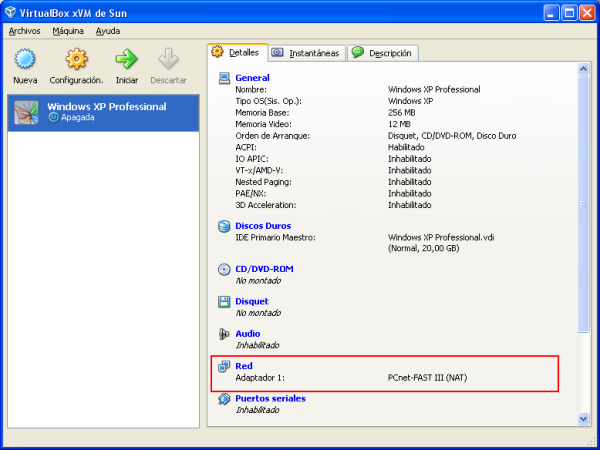
Task: Open the Archivos menu
Action: 24,31
